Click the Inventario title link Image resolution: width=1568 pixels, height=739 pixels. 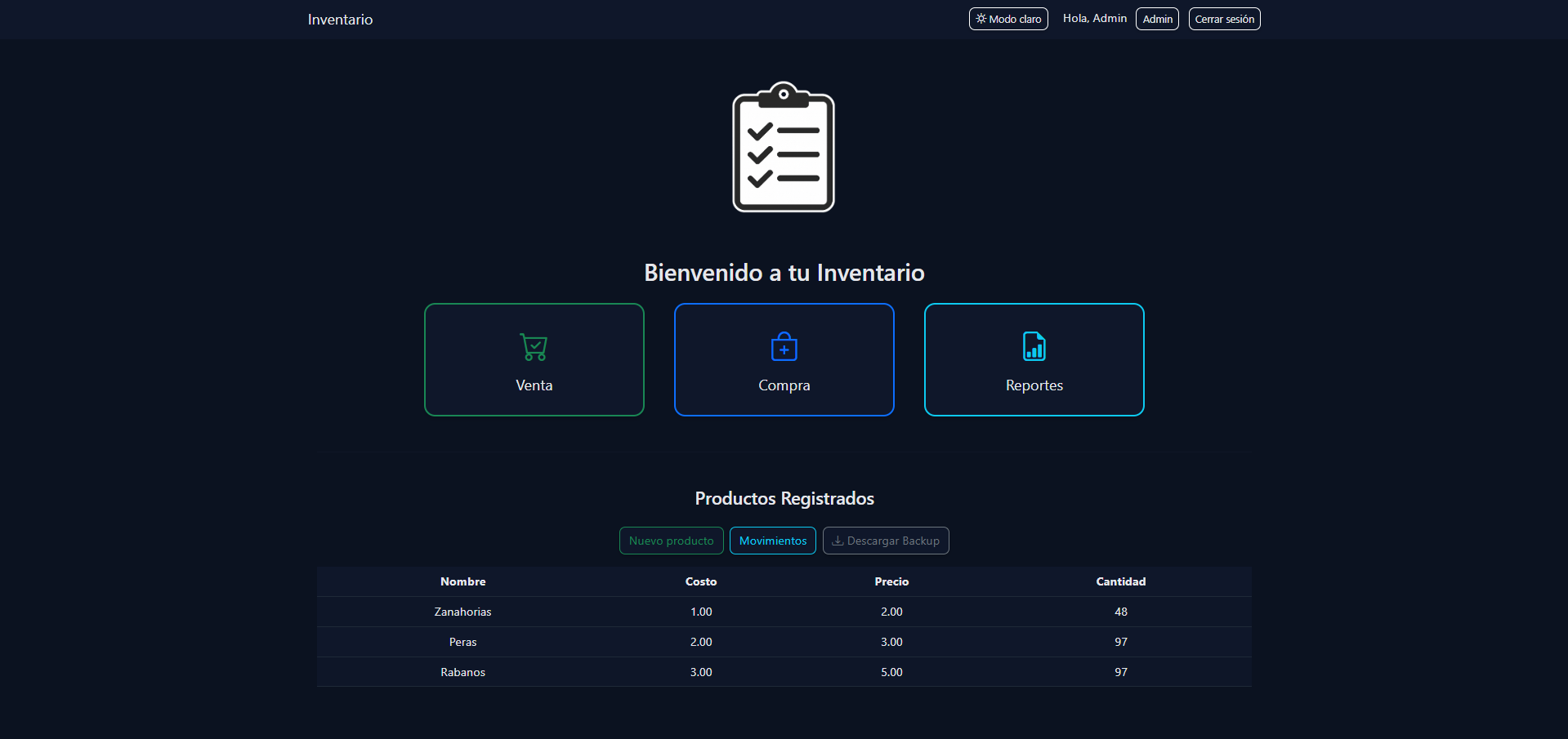coord(340,19)
